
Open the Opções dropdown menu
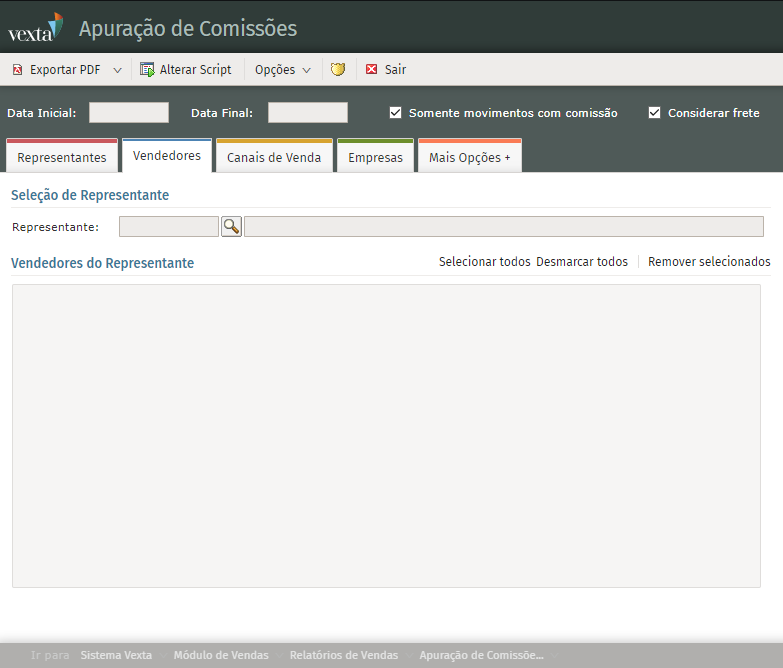pos(283,70)
